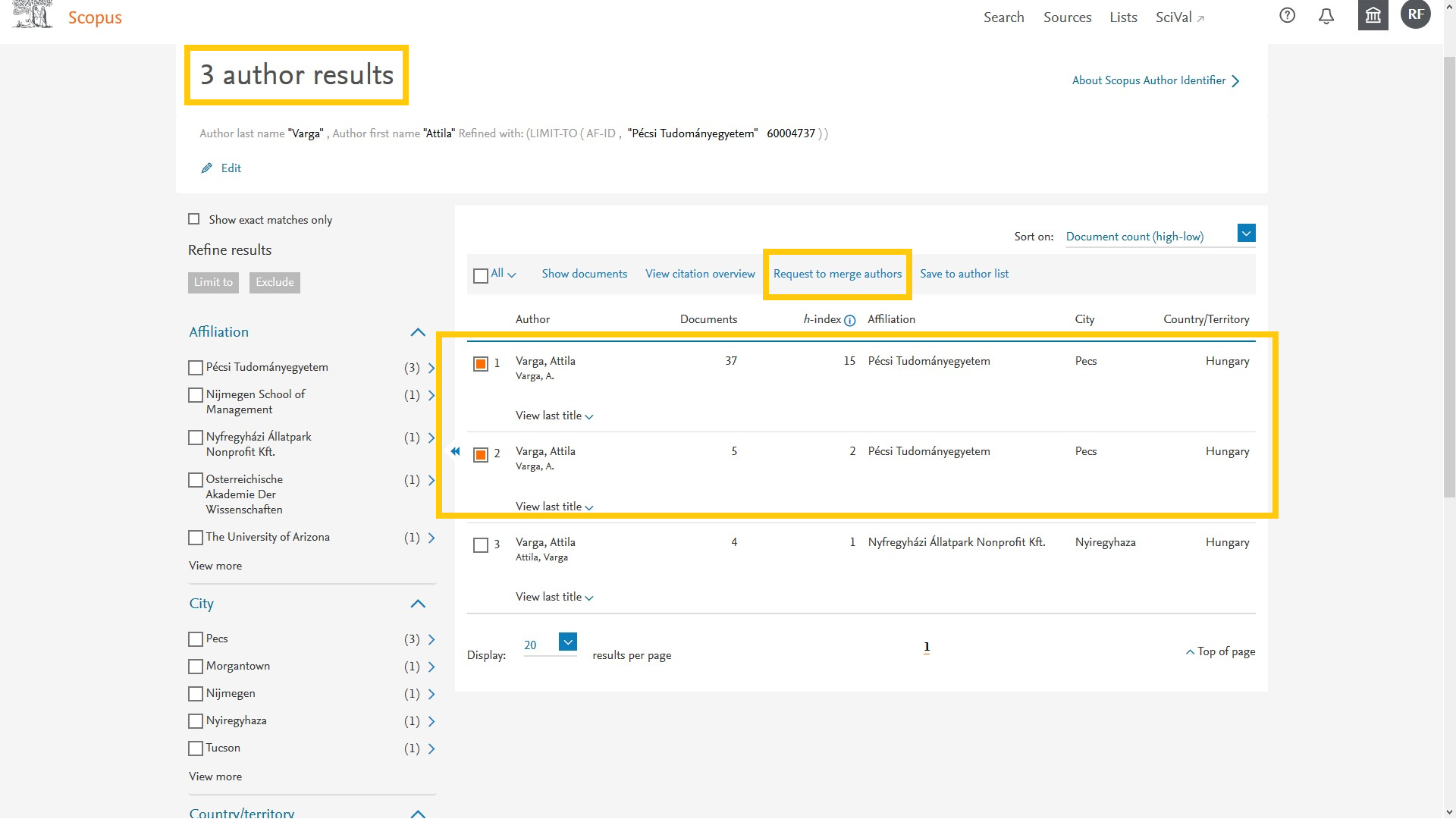Open the Search menu item
This screenshot has width=1456, height=819.
(x=1003, y=17)
